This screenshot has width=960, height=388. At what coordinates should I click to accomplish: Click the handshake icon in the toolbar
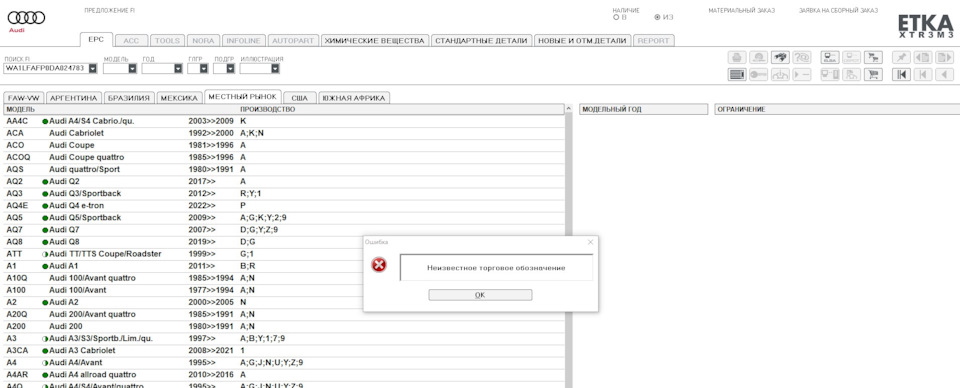pos(780,58)
